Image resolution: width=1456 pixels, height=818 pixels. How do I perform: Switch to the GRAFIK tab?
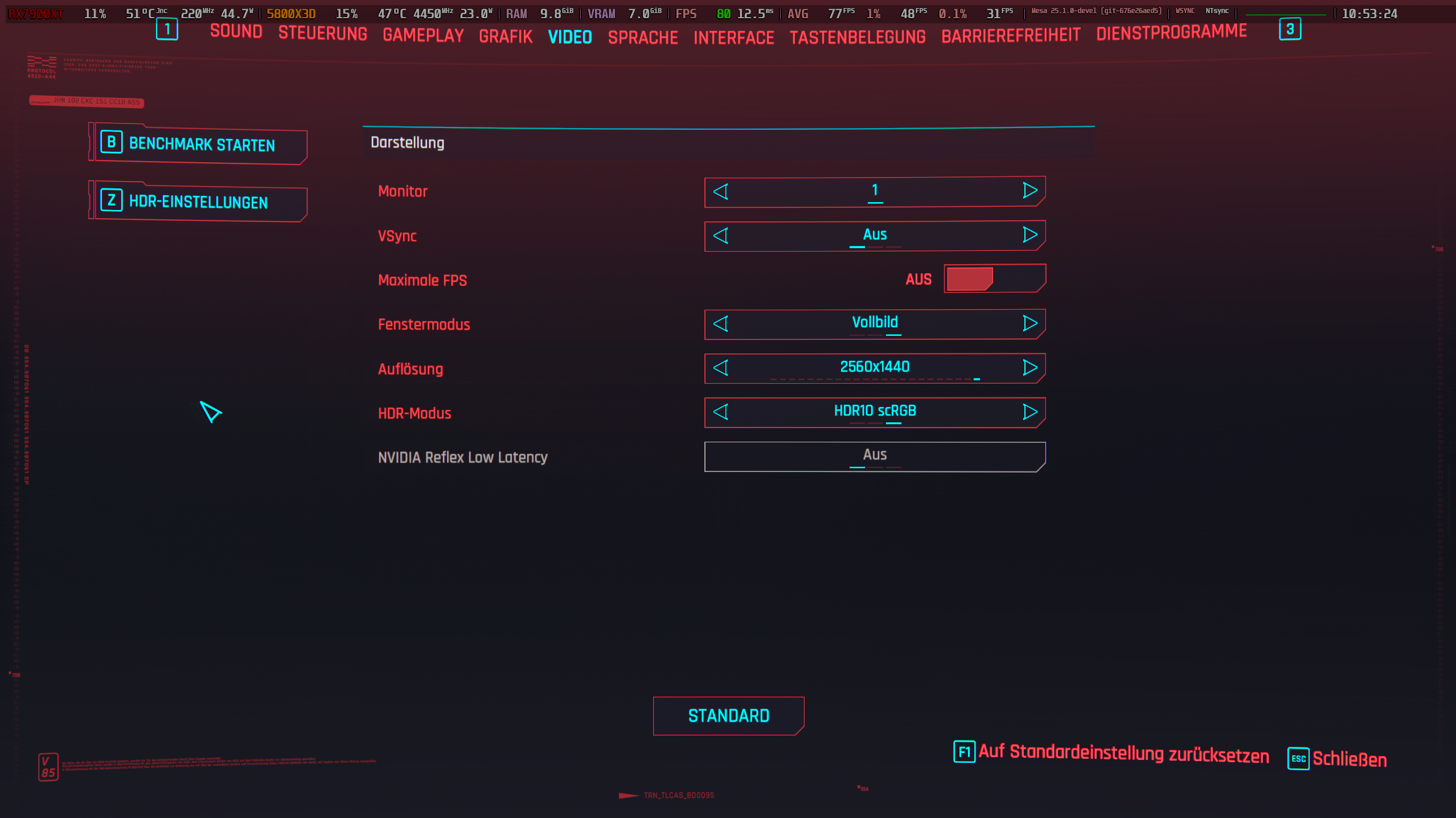(x=505, y=37)
